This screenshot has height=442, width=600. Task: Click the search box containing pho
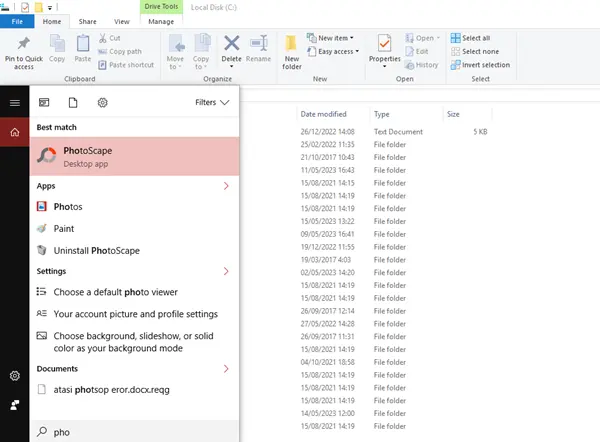click(x=134, y=432)
